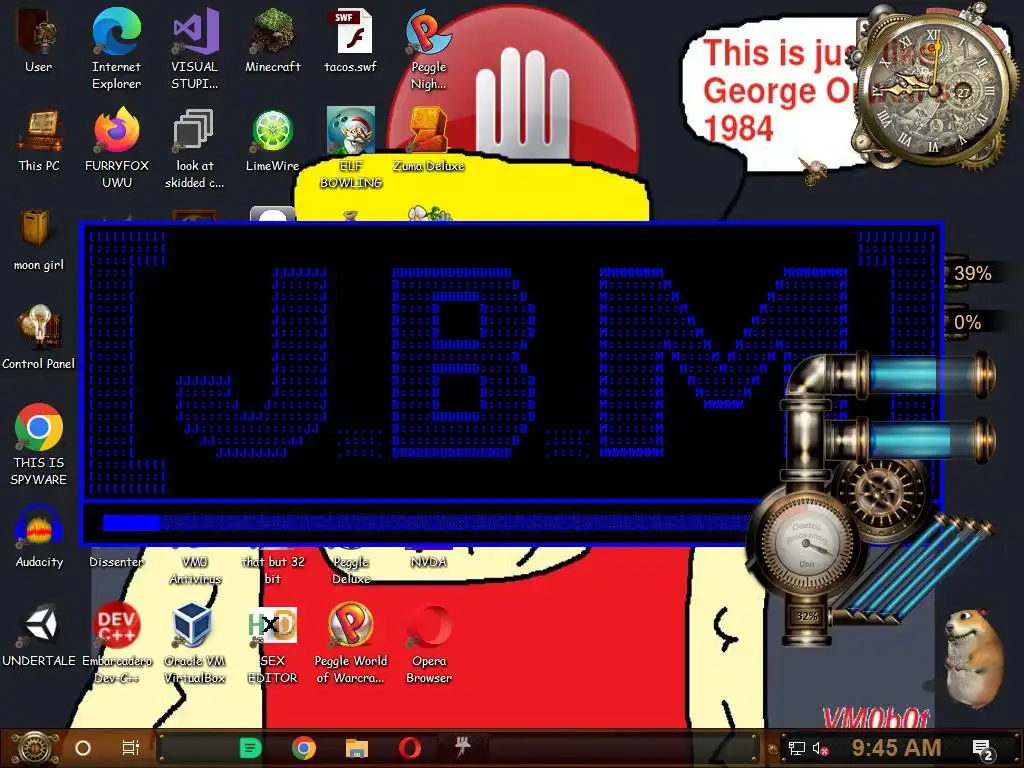The height and width of the screenshot is (768, 1024).
Task: Click the muted volume tray icon
Action: coord(820,748)
